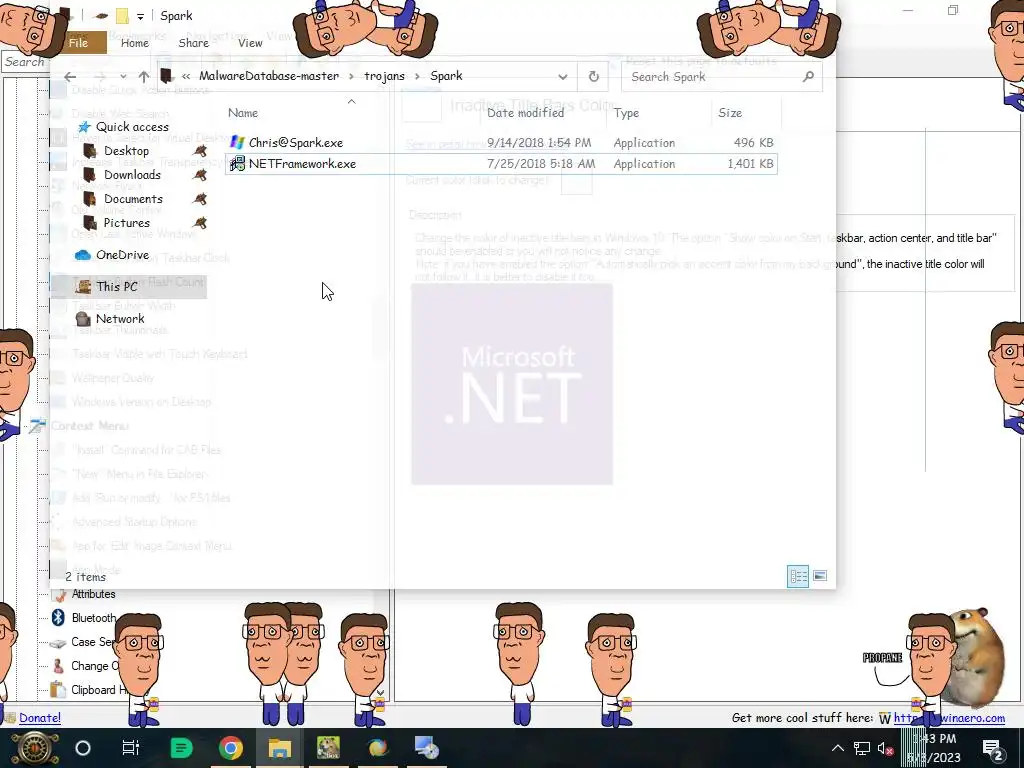Click MalwareDatabase-master breadcrumb segment
The height and width of the screenshot is (768, 1024).
[x=268, y=76]
